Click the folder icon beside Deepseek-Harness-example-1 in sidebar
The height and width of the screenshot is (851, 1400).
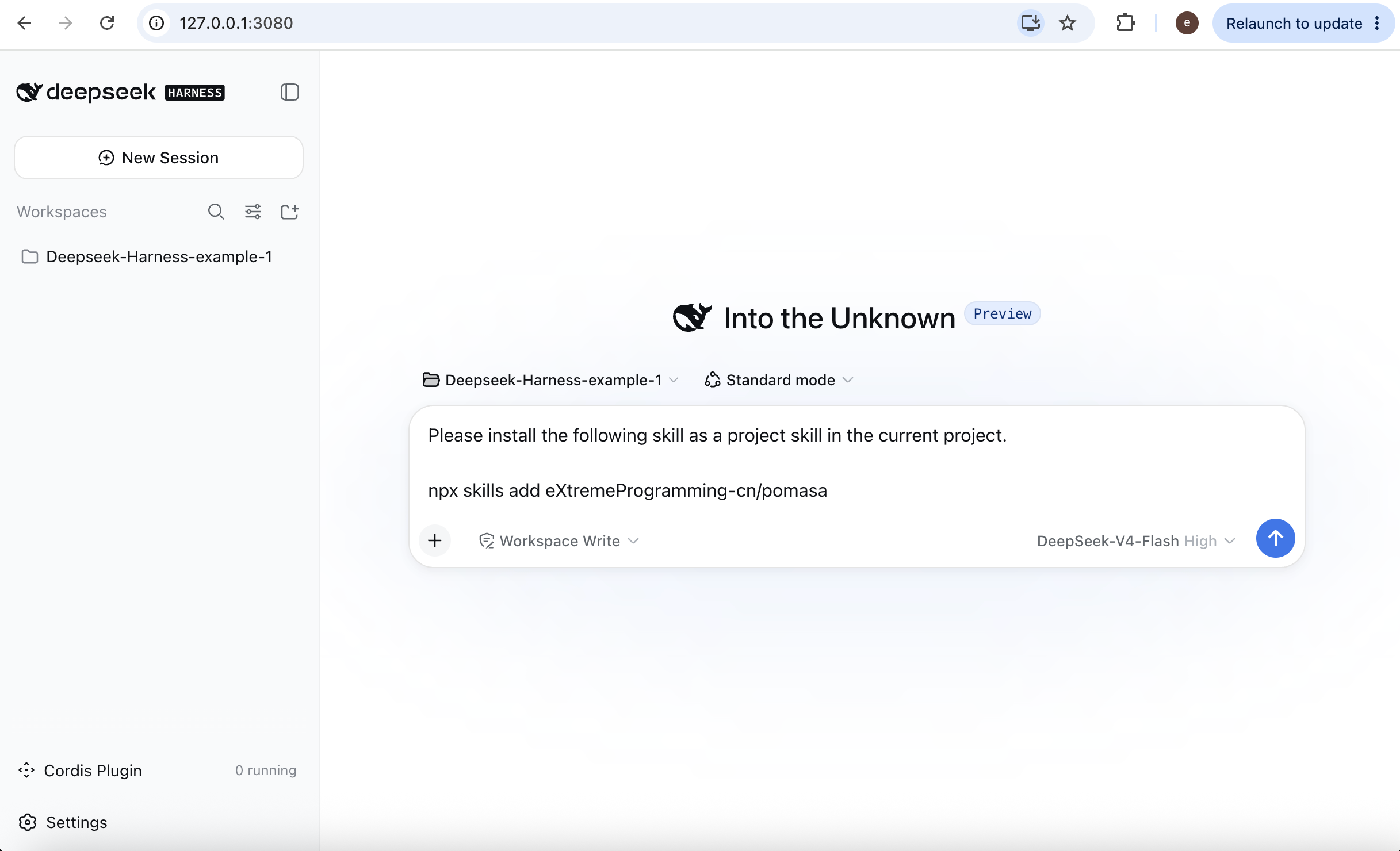[30, 256]
